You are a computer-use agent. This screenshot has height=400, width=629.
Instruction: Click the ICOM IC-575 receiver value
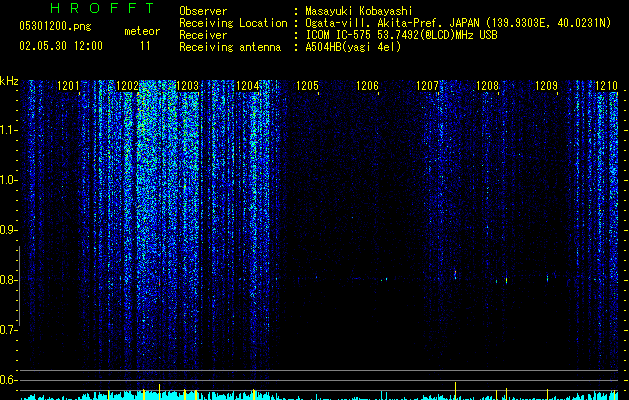[401, 35]
